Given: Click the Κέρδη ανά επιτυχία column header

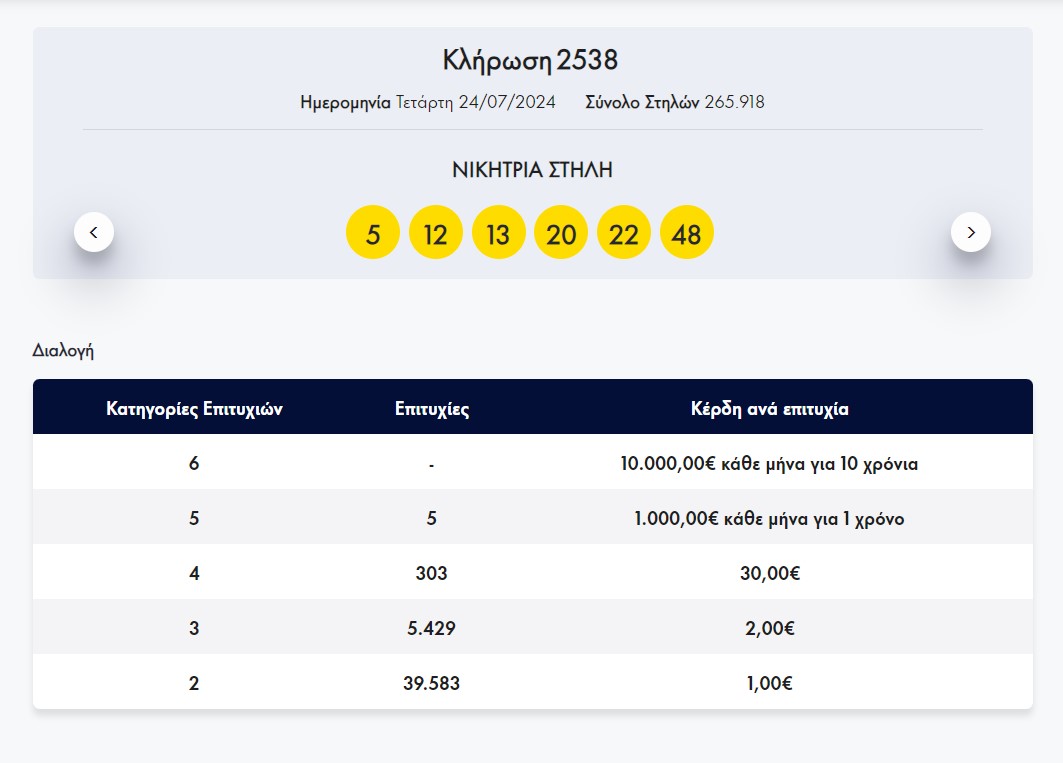Looking at the screenshot, I should (x=770, y=409).
